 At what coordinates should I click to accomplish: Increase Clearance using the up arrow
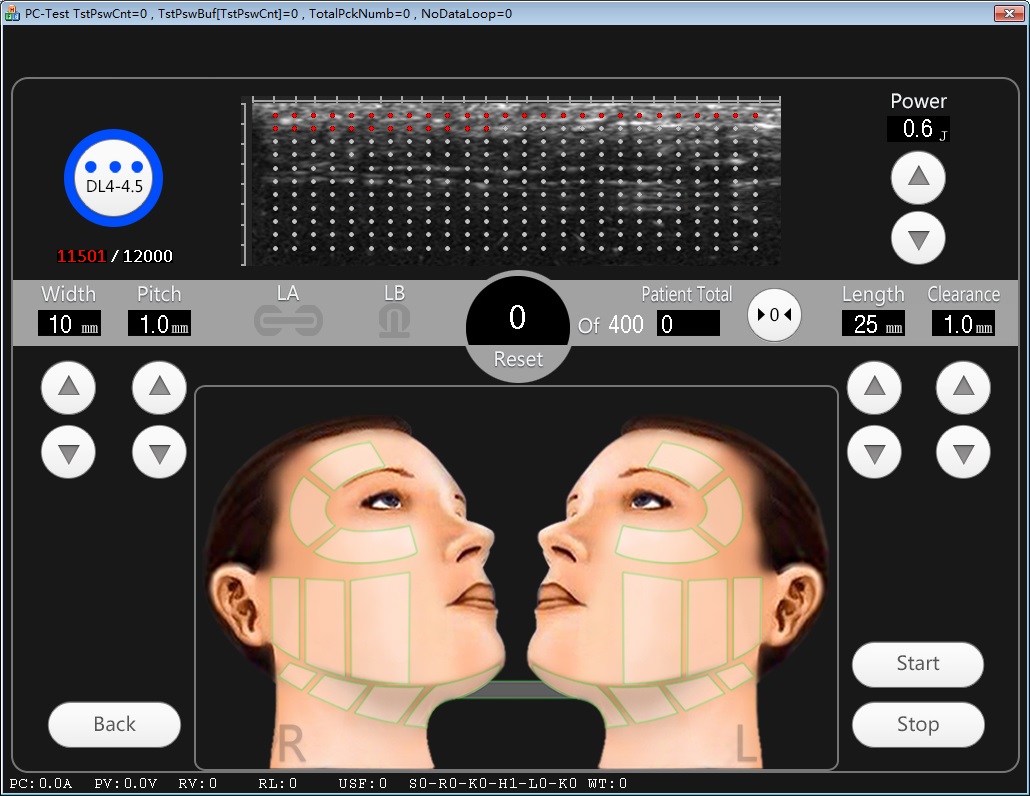pyautogui.click(x=963, y=388)
